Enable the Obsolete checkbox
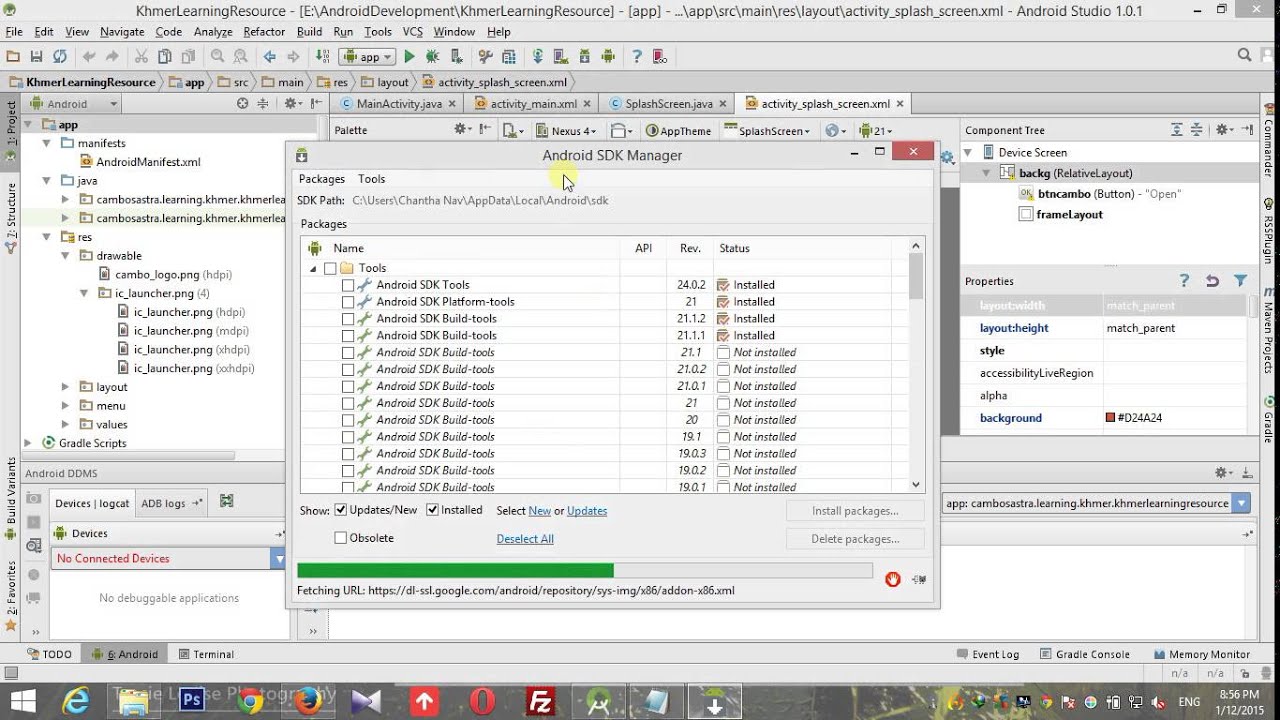 pos(341,538)
